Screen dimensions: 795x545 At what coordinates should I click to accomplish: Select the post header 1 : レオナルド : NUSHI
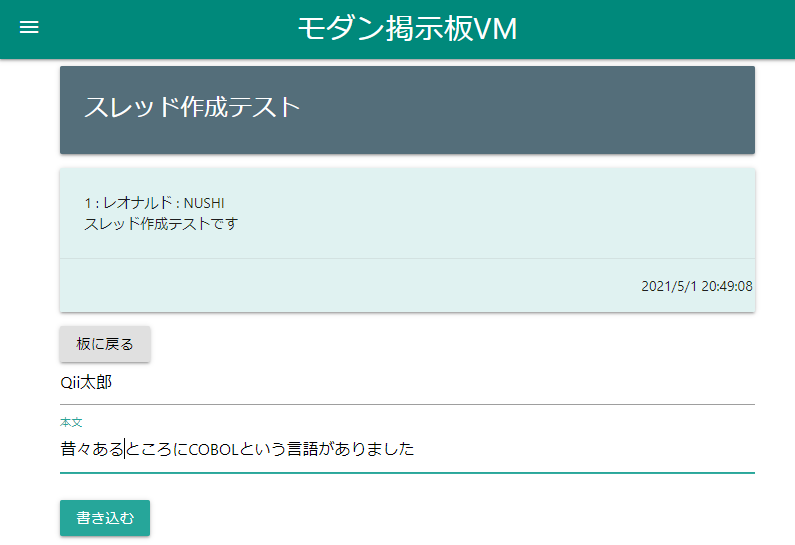154,203
